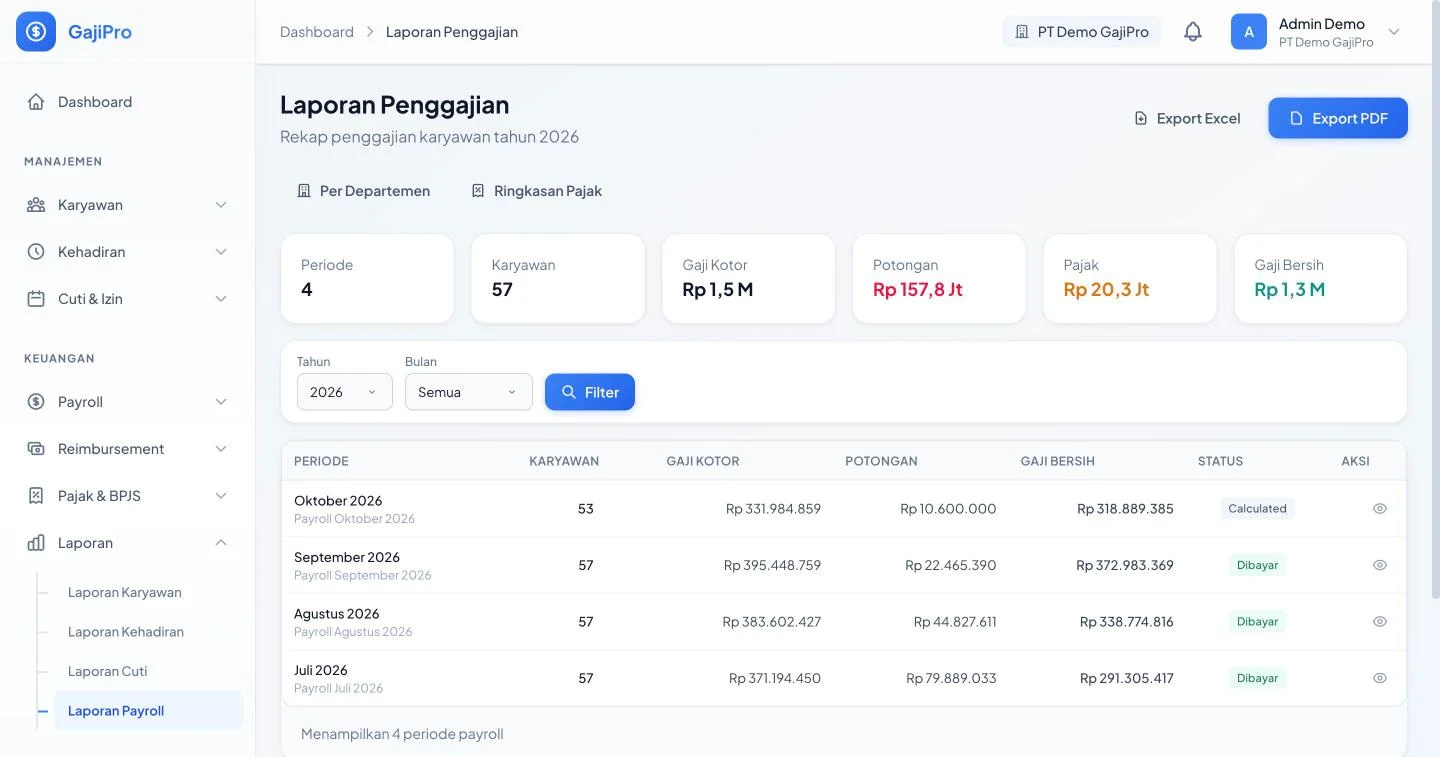Click the building icon beside PT Demo GajiPro

coord(1022,32)
